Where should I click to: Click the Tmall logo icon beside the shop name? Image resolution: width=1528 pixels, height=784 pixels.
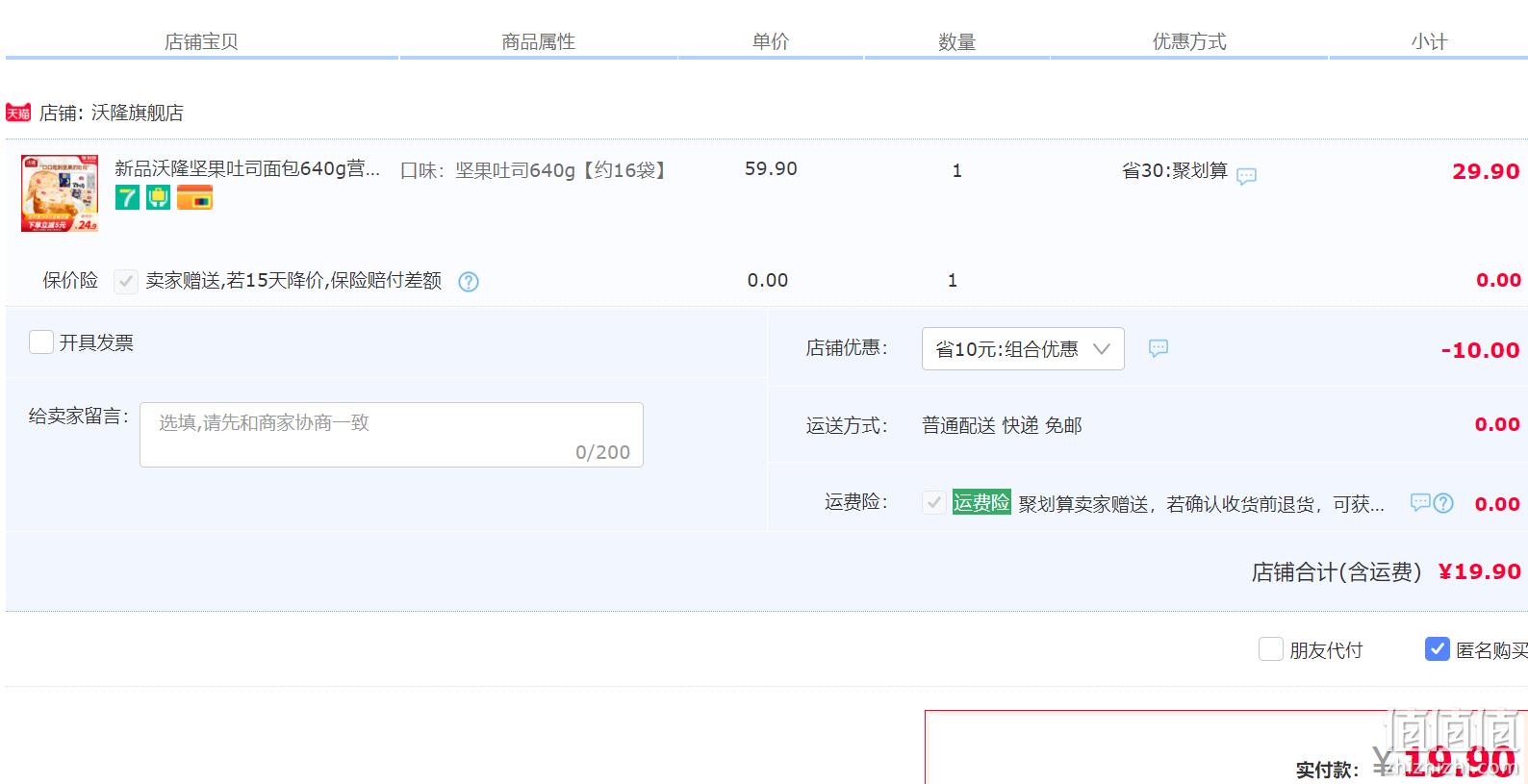coord(18,113)
